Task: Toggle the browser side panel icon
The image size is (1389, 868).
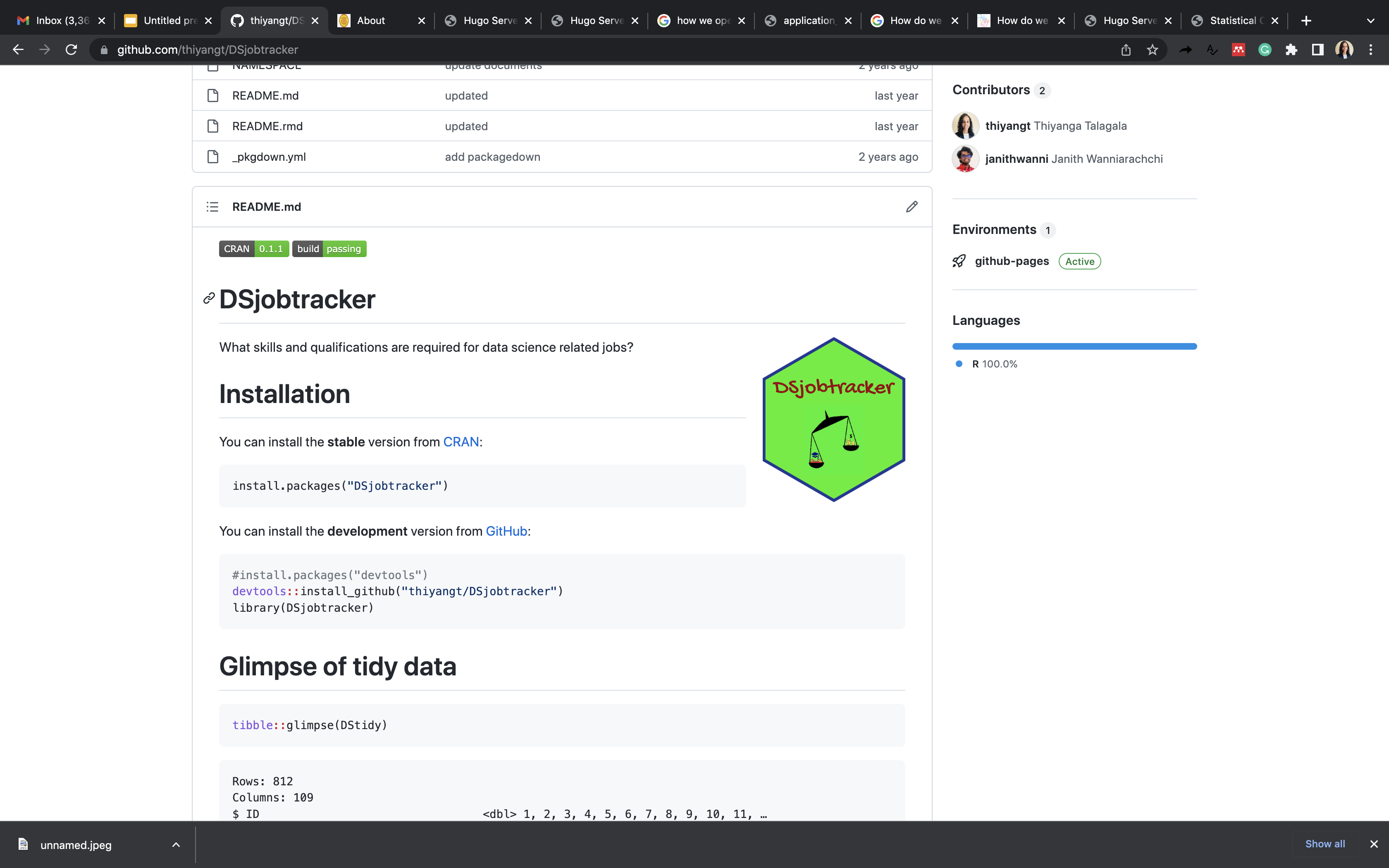Action: pyautogui.click(x=1317, y=50)
